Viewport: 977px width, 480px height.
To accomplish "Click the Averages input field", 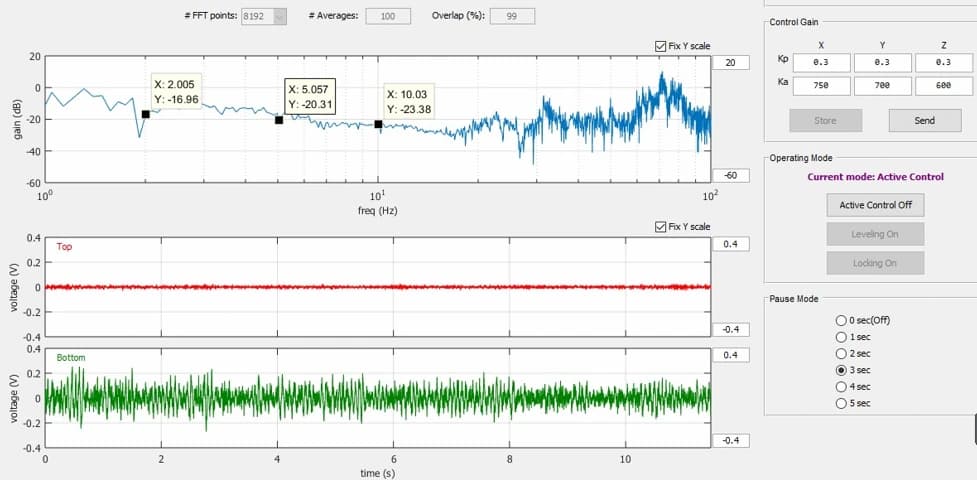I will 388,16.
